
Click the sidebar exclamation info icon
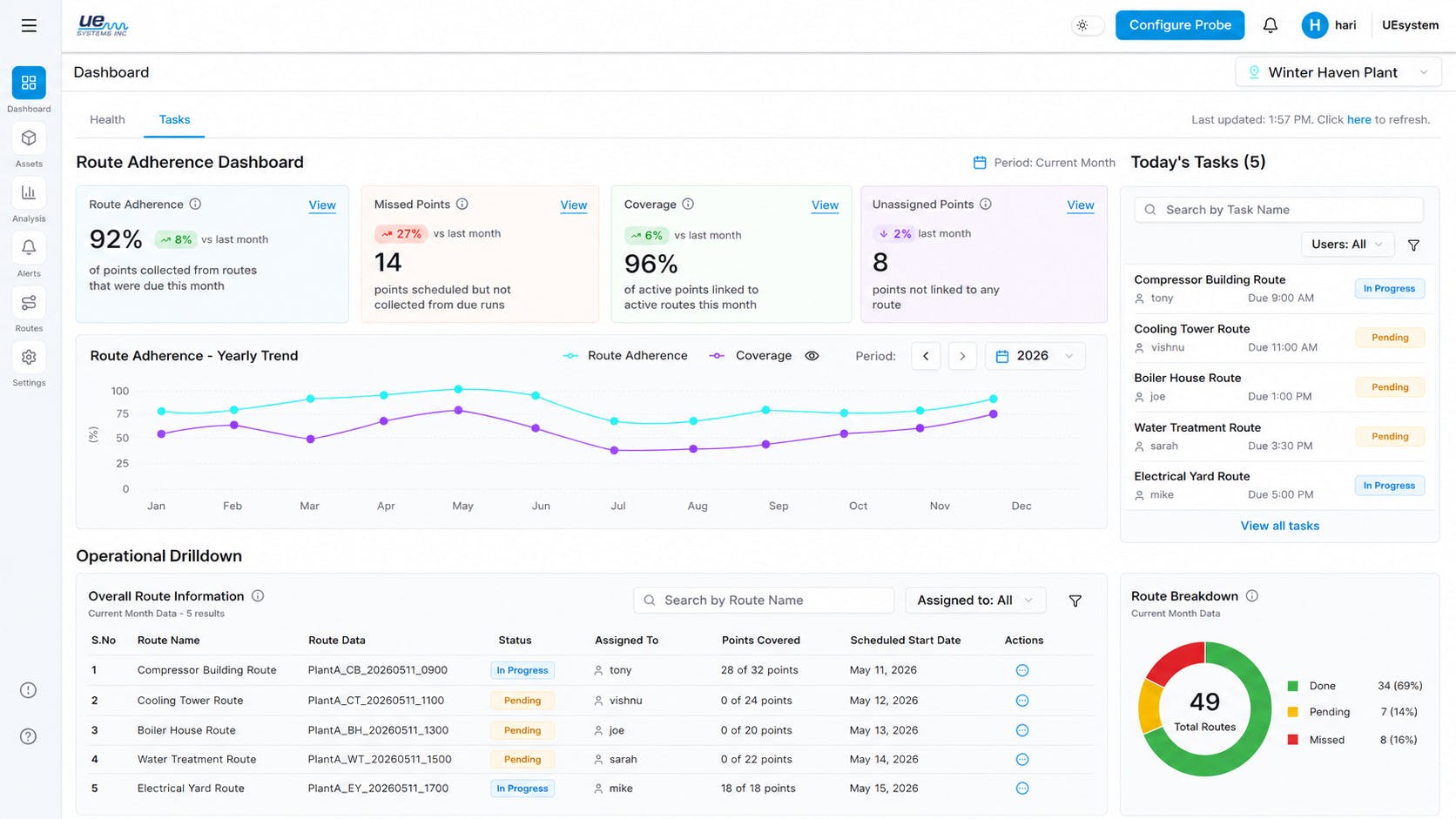pyautogui.click(x=29, y=690)
